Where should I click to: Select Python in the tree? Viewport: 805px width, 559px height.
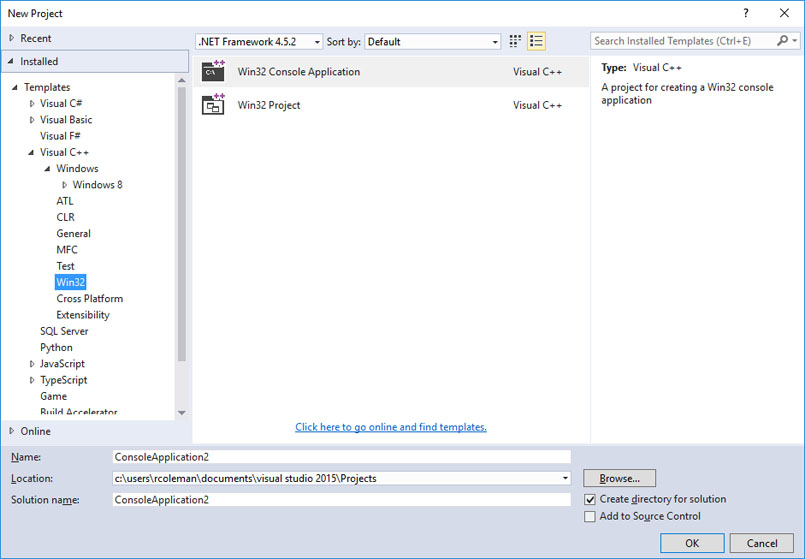pyautogui.click(x=56, y=348)
